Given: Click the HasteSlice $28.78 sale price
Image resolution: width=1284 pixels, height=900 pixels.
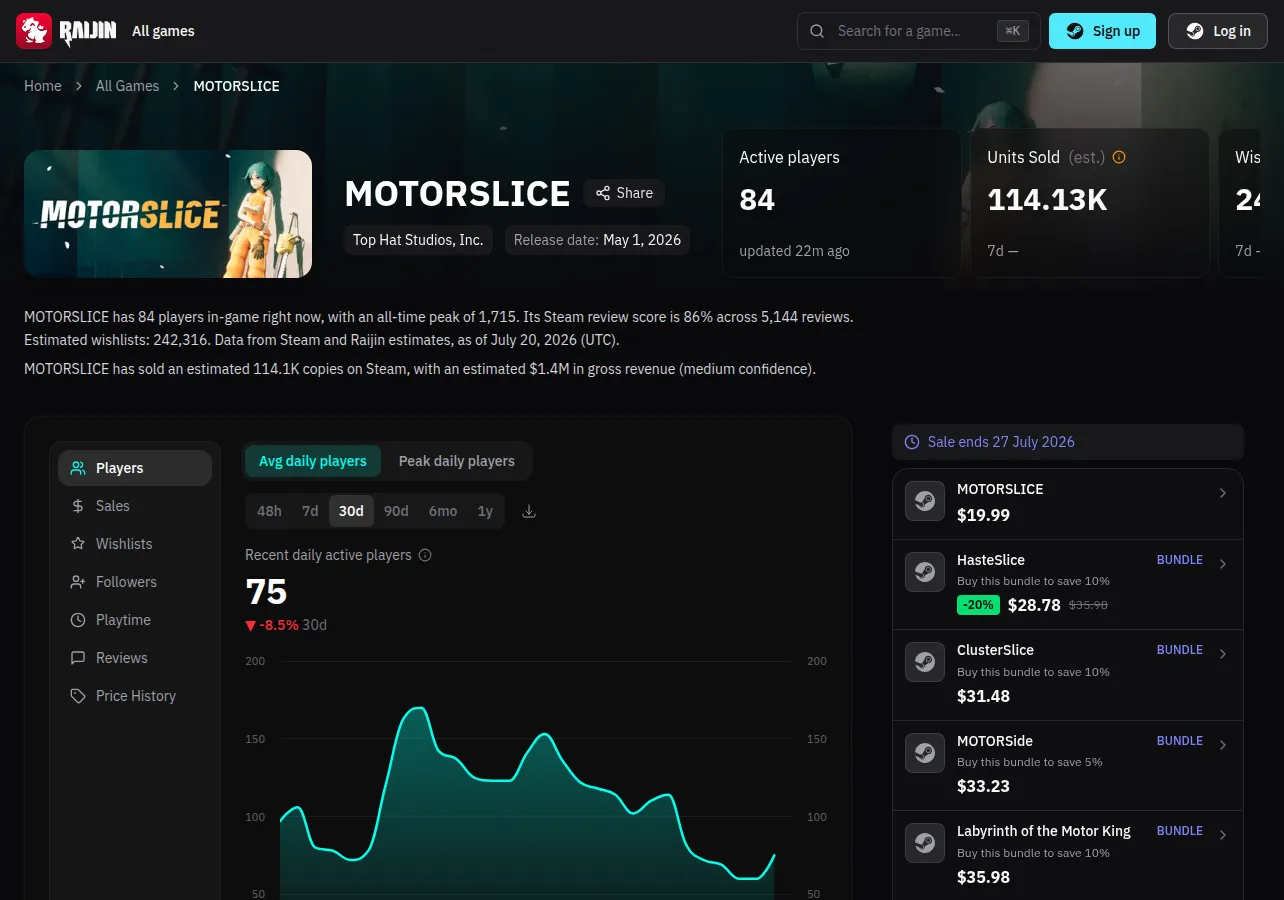Looking at the screenshot, I should click(x=1034, y=605).
